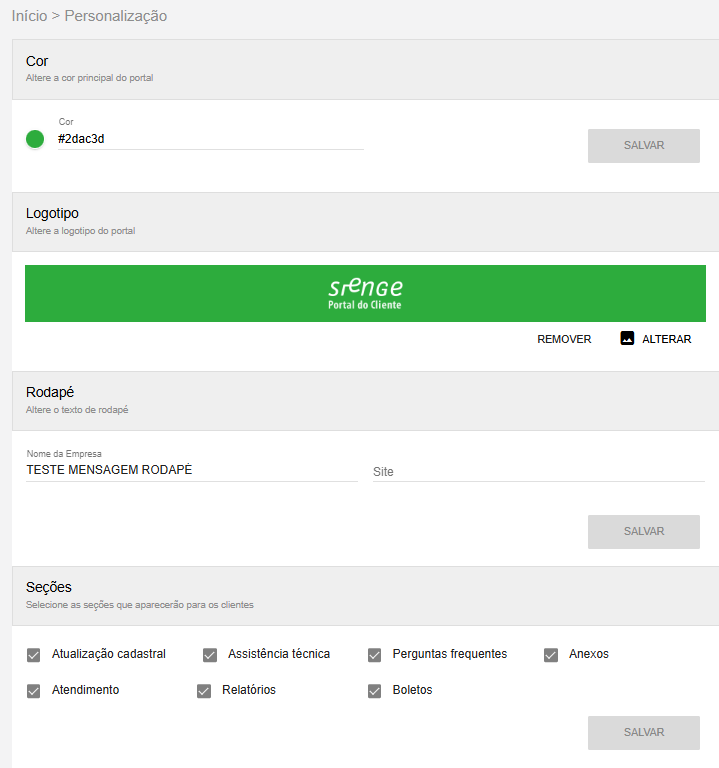Toggle Assistência técnica checkbox
Viewport: 719px width, 768px height.
click(x=210, y=655)
